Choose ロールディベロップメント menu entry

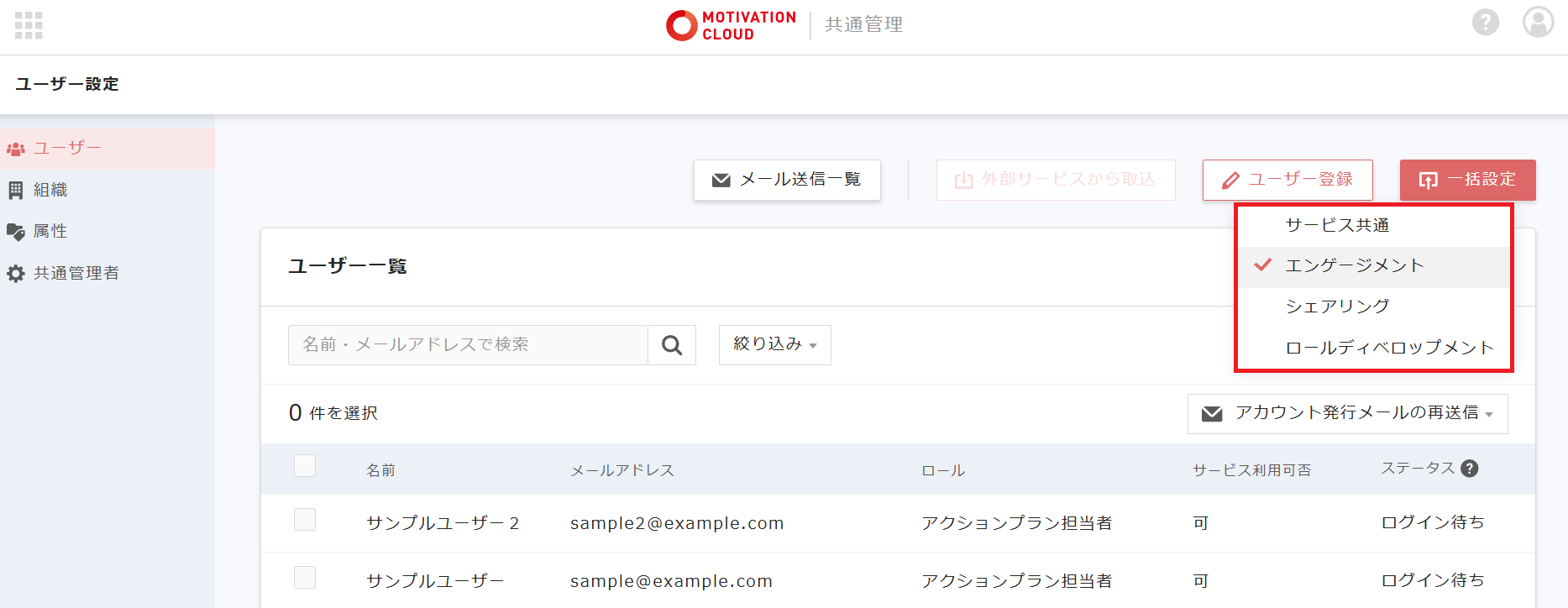coord(1374,348)
